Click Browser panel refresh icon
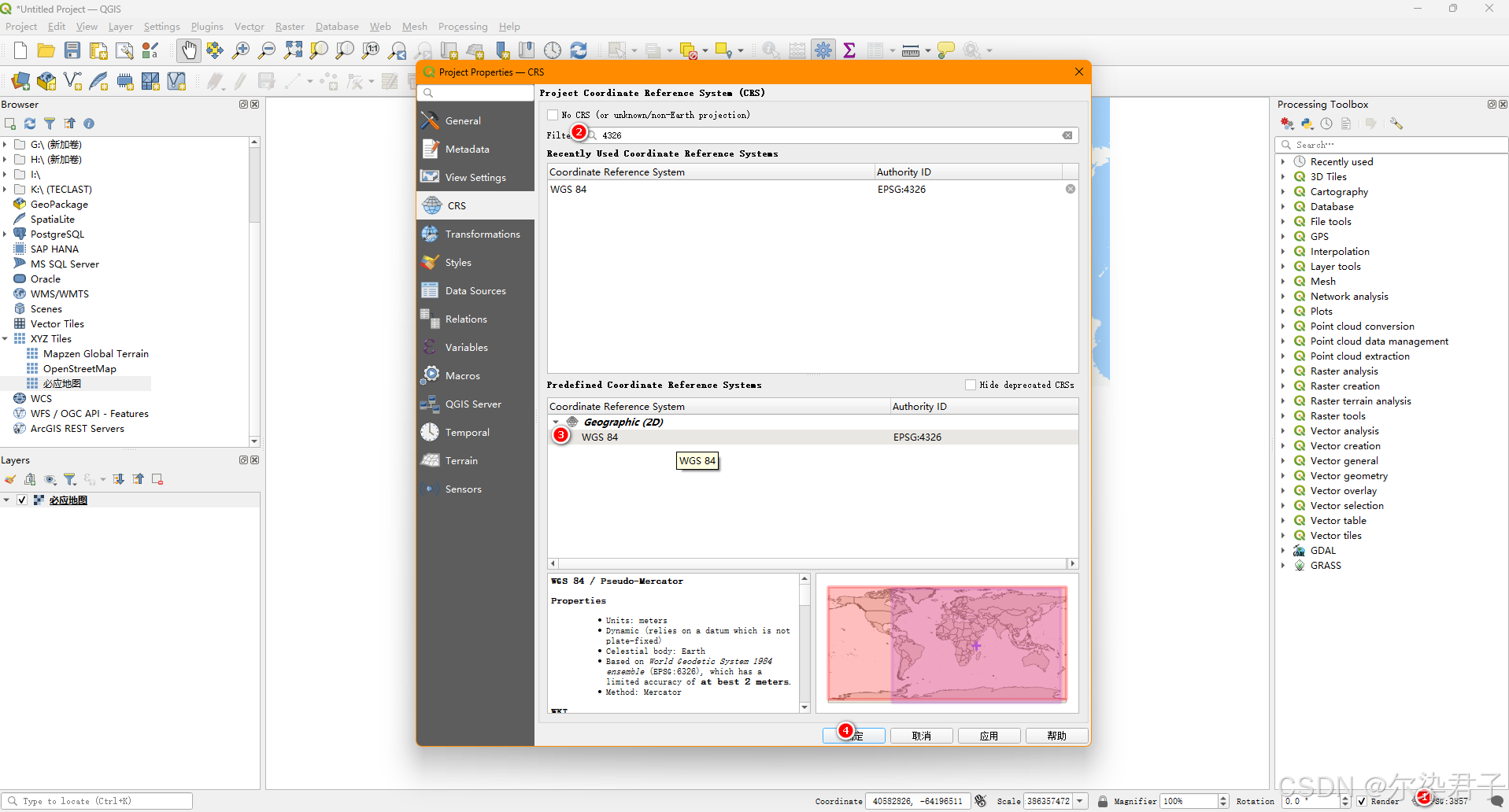This screenshot has width=1509, height=812. click(30, 124)
